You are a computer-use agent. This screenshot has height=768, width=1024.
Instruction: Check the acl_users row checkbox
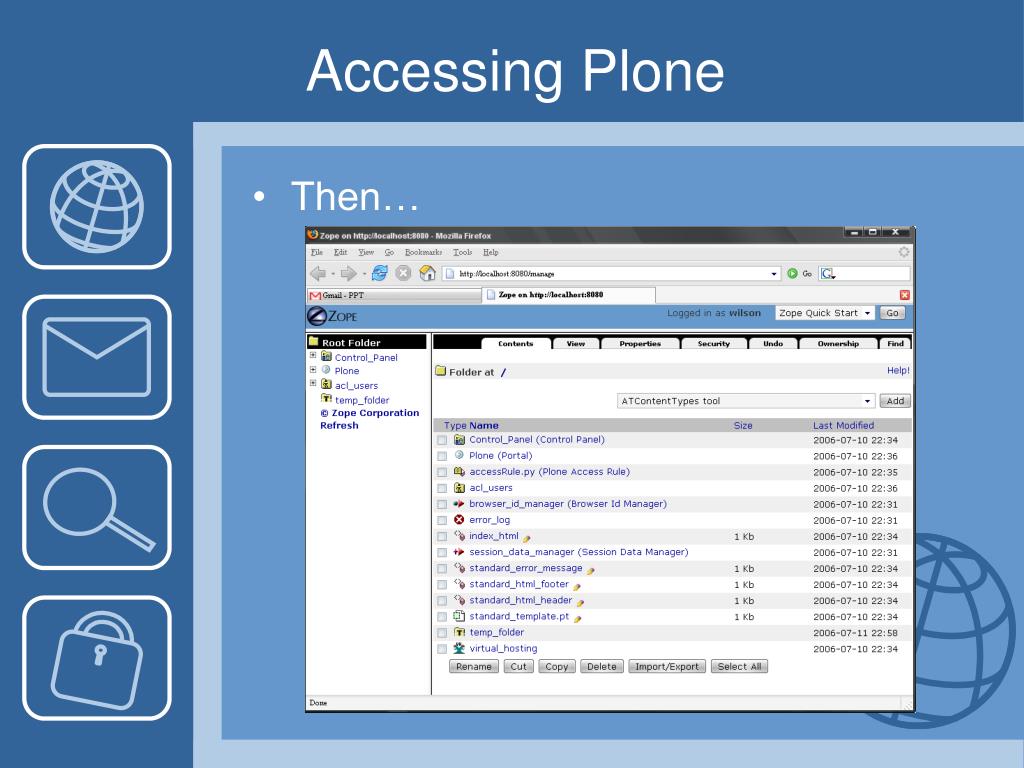click(442, 488)
